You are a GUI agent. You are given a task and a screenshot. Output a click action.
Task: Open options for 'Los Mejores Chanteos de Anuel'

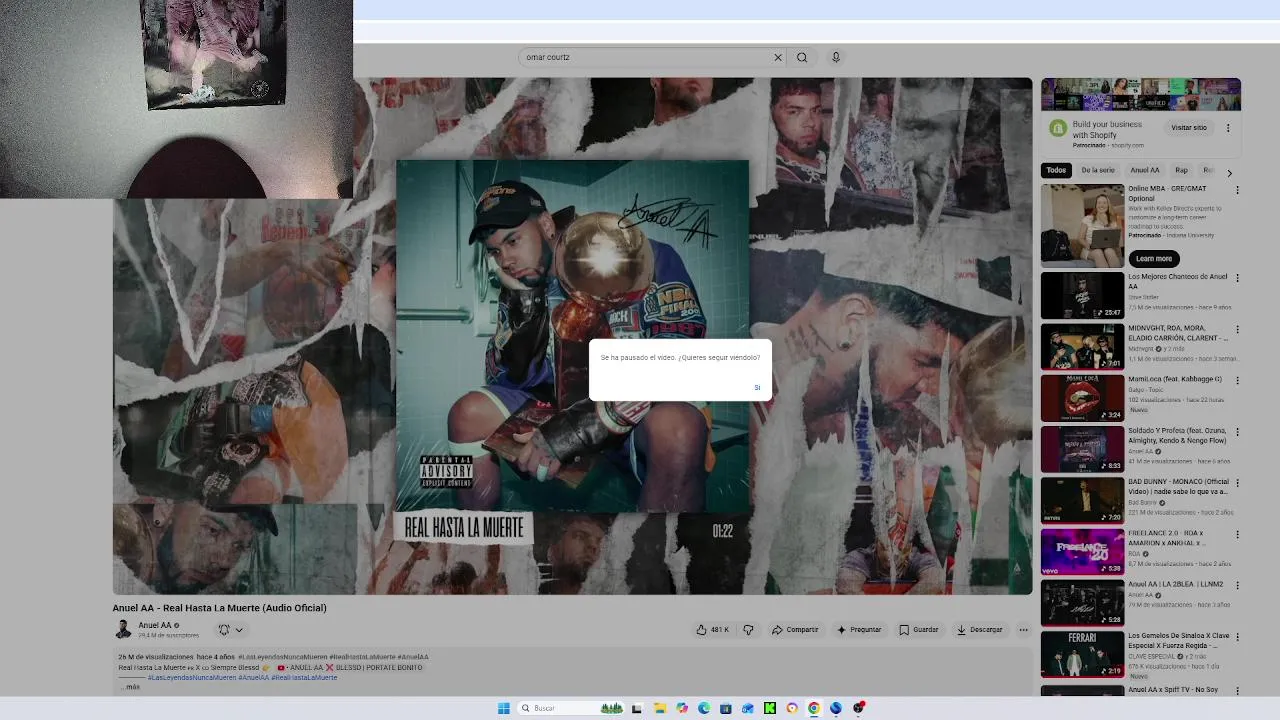click(x=1237, y=278)
